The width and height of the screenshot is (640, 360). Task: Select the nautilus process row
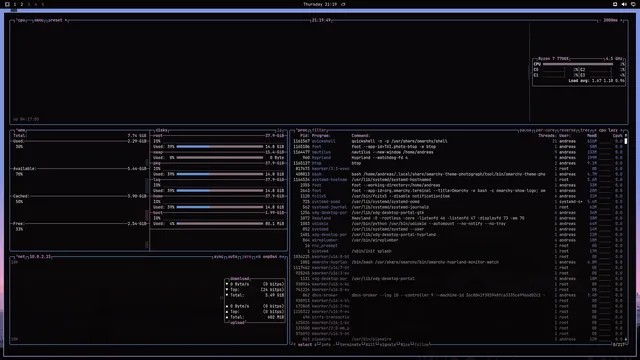[x=457, y=152]
